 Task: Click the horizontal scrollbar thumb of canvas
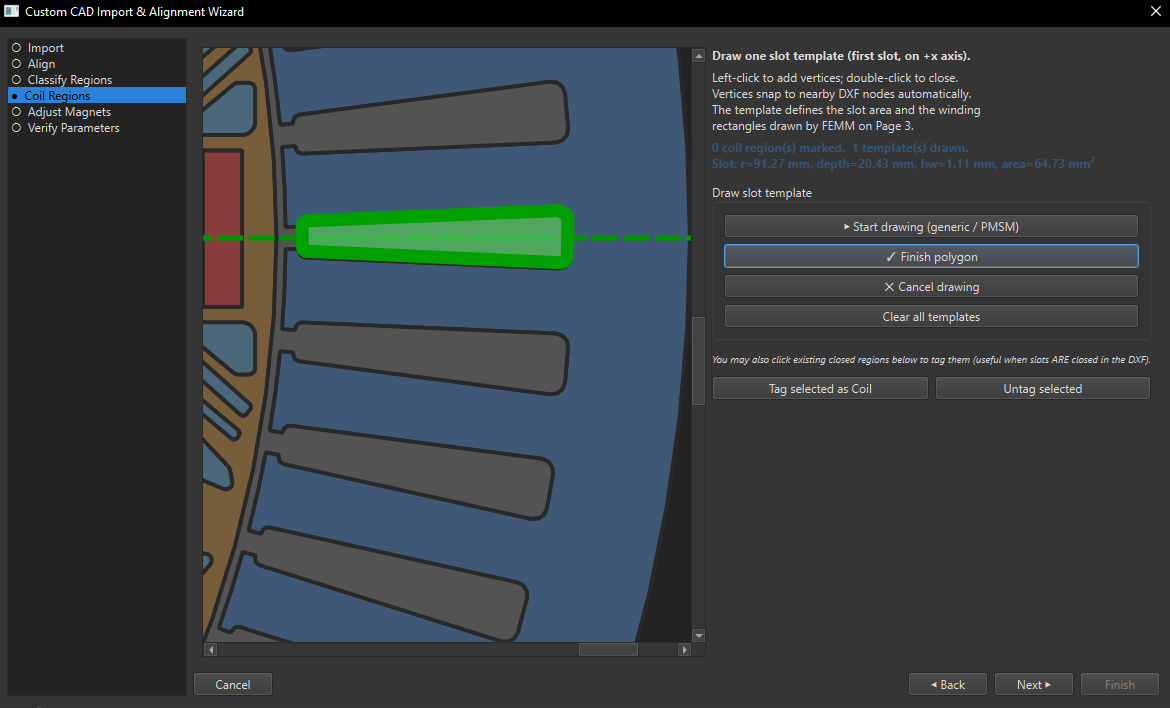[608, 650]
